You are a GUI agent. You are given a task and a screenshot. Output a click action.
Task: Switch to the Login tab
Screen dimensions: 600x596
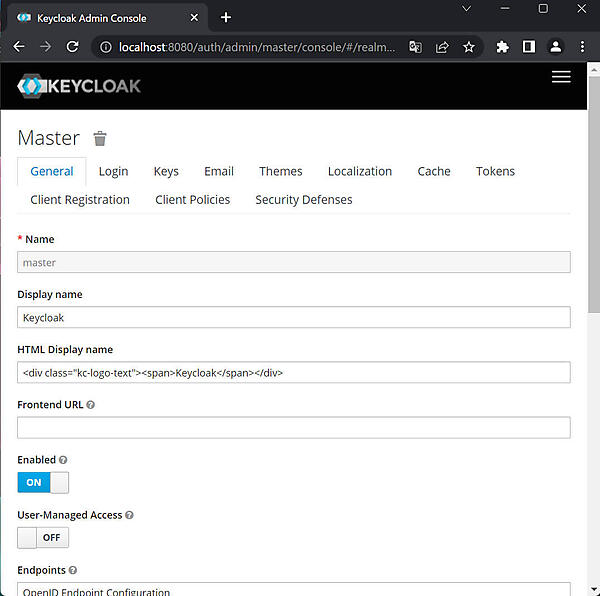(113, 171)
